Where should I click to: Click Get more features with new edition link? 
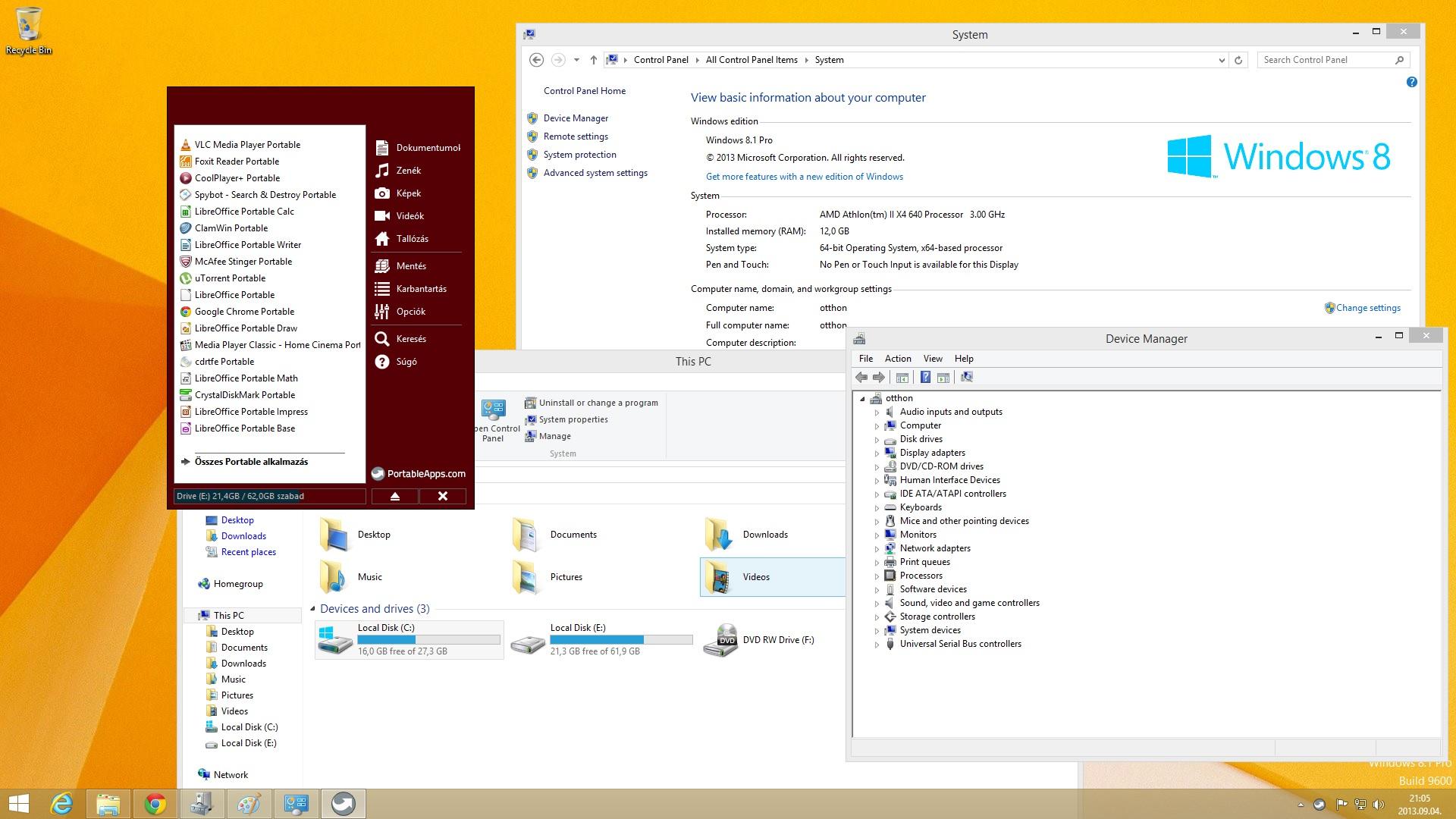(x=804, y=177)
